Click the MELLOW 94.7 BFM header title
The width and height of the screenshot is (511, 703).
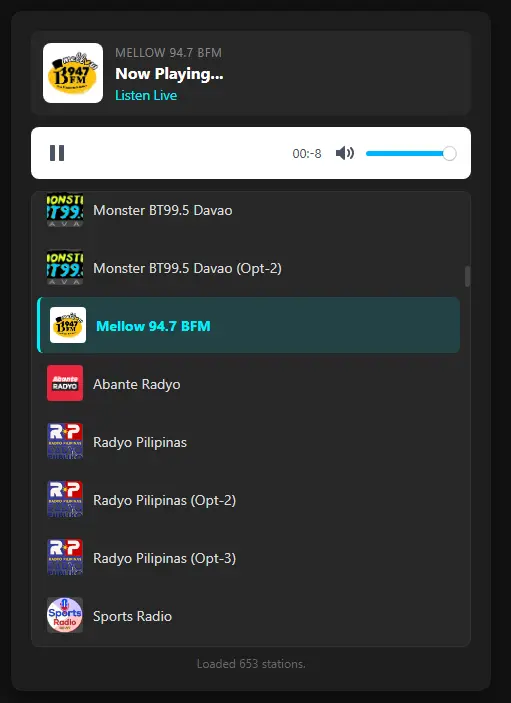point(169,53)
